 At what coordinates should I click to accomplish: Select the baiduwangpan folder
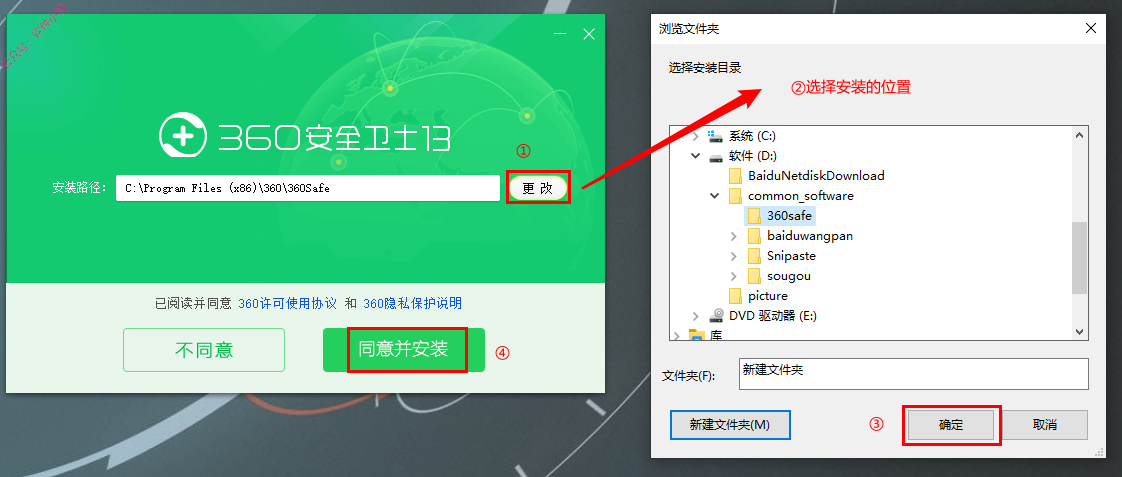pos(810,236)
